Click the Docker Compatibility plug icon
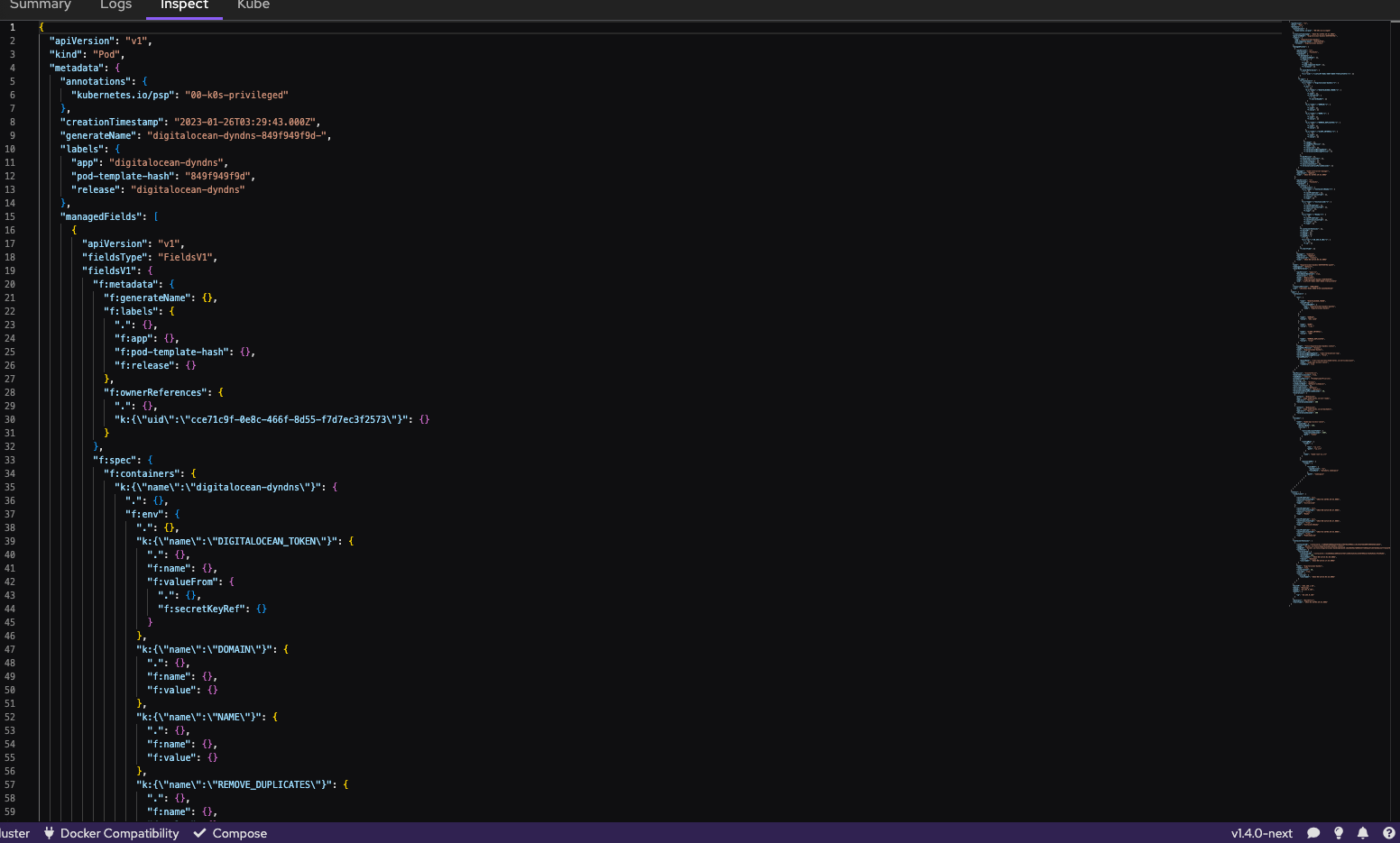The height and width of the screenshot is (843, 1400). [x=49, y=833]
